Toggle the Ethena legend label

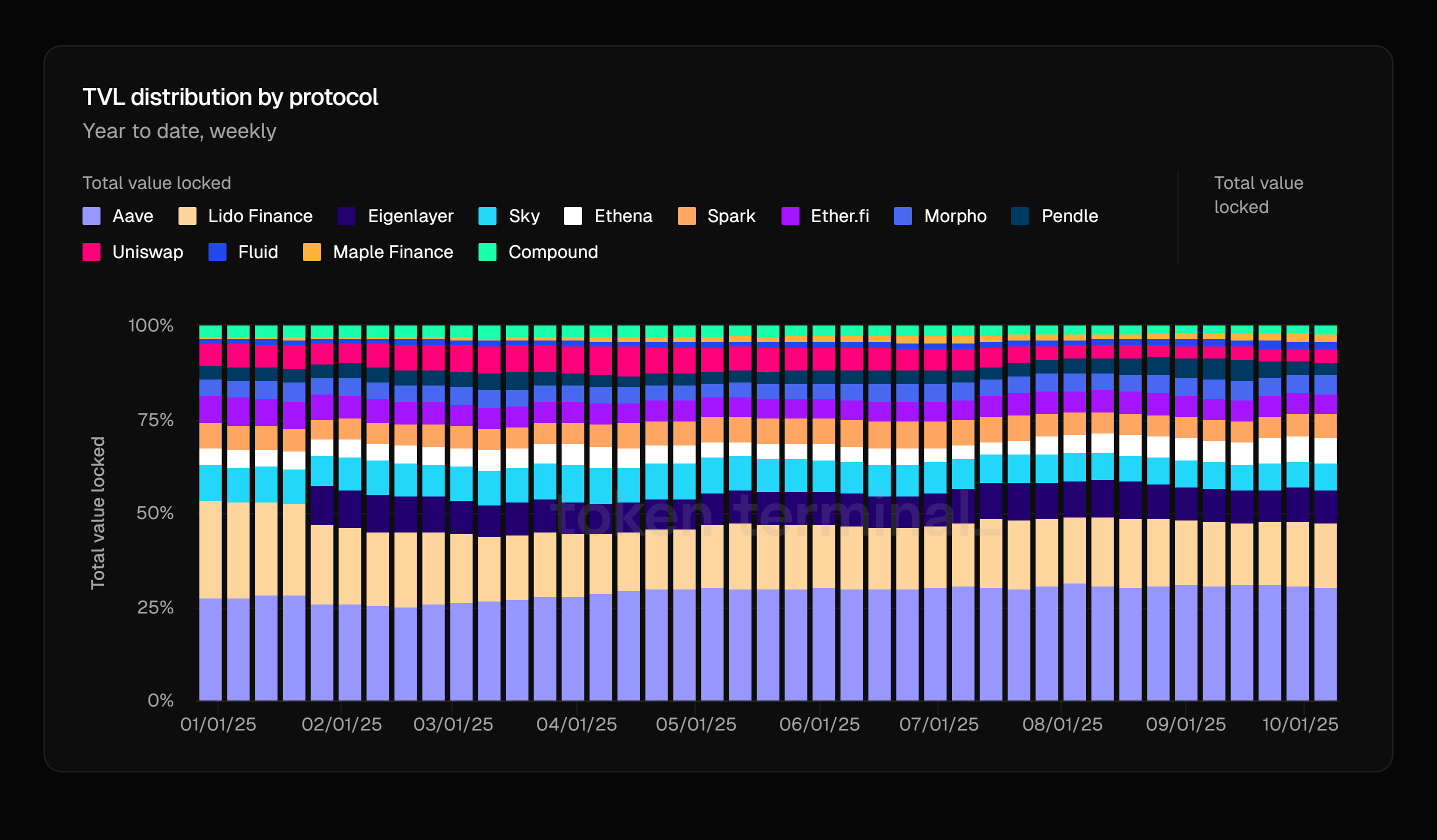(623, 216)
